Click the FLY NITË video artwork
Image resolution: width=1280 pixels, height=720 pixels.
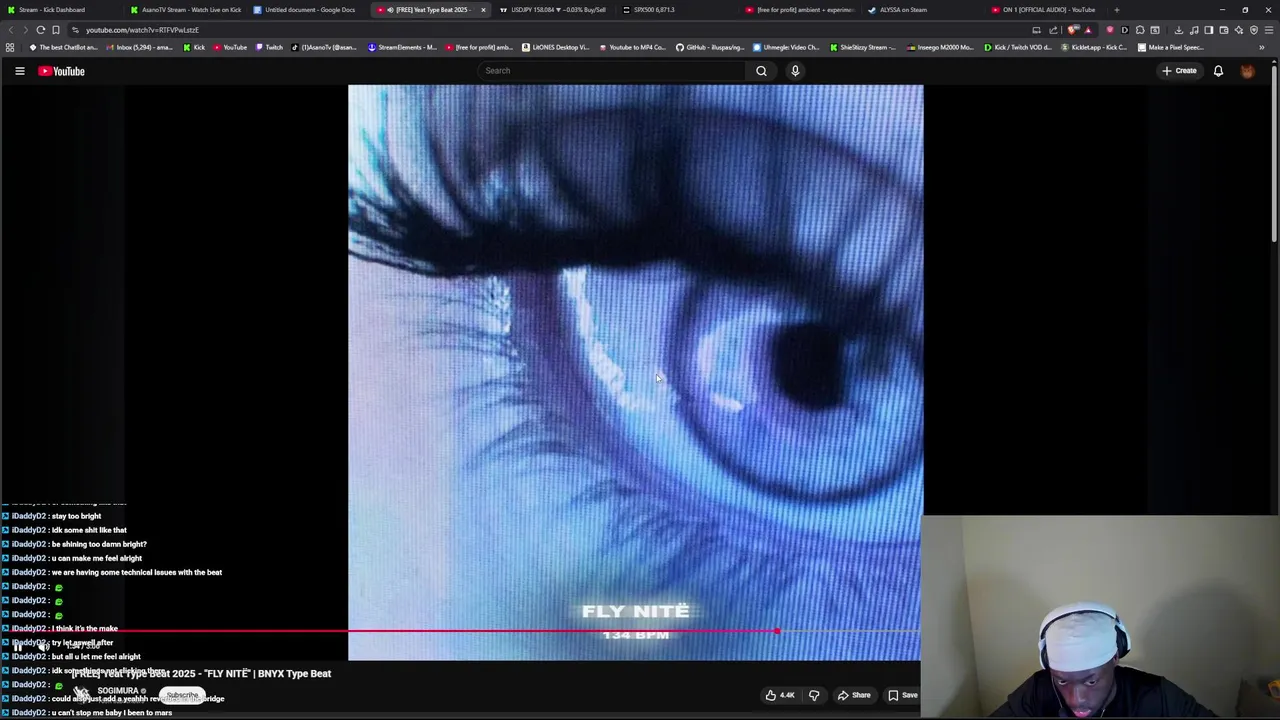(635, 372)
